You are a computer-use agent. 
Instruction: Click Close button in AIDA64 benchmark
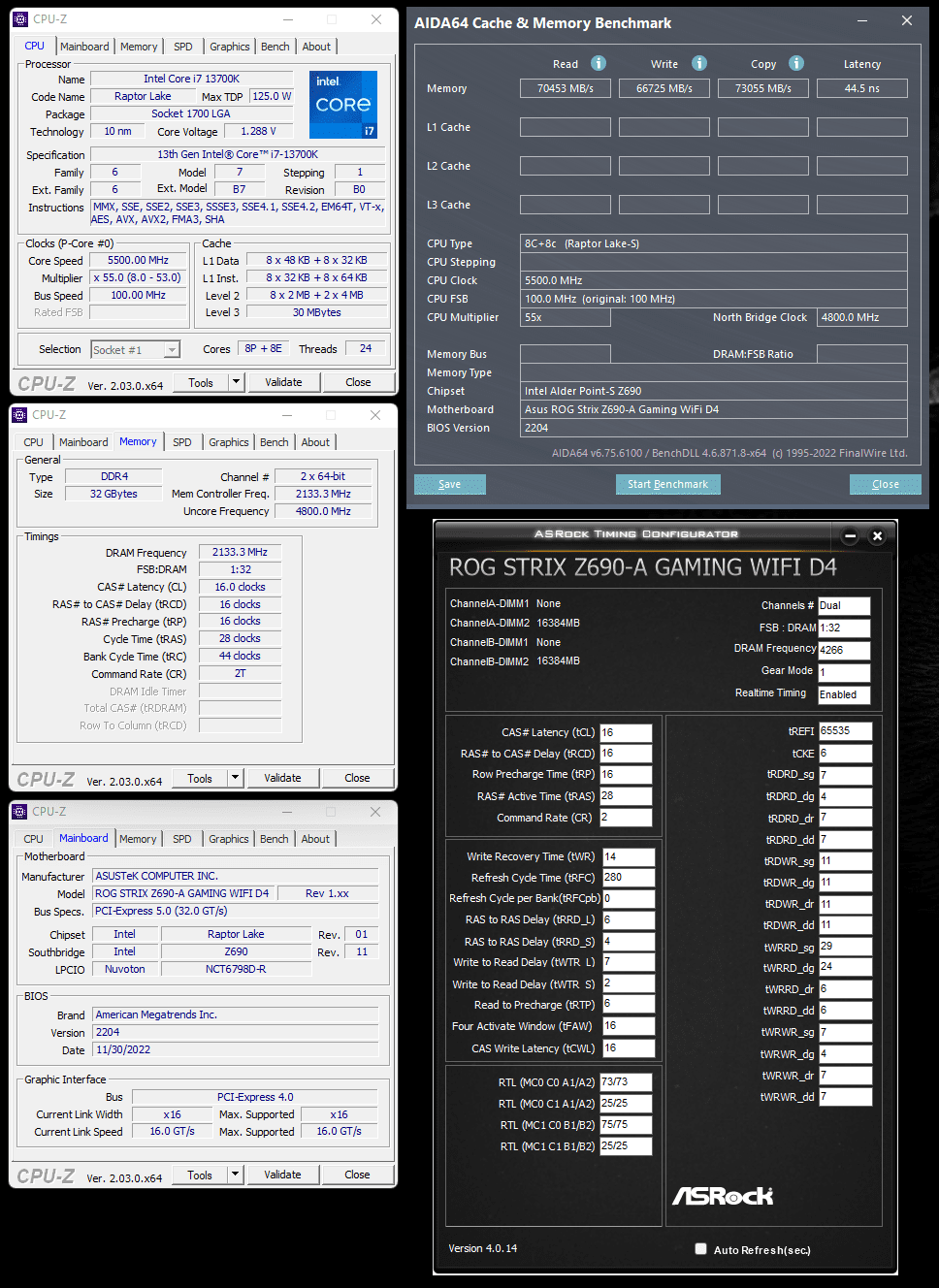(x=885, y=484)
